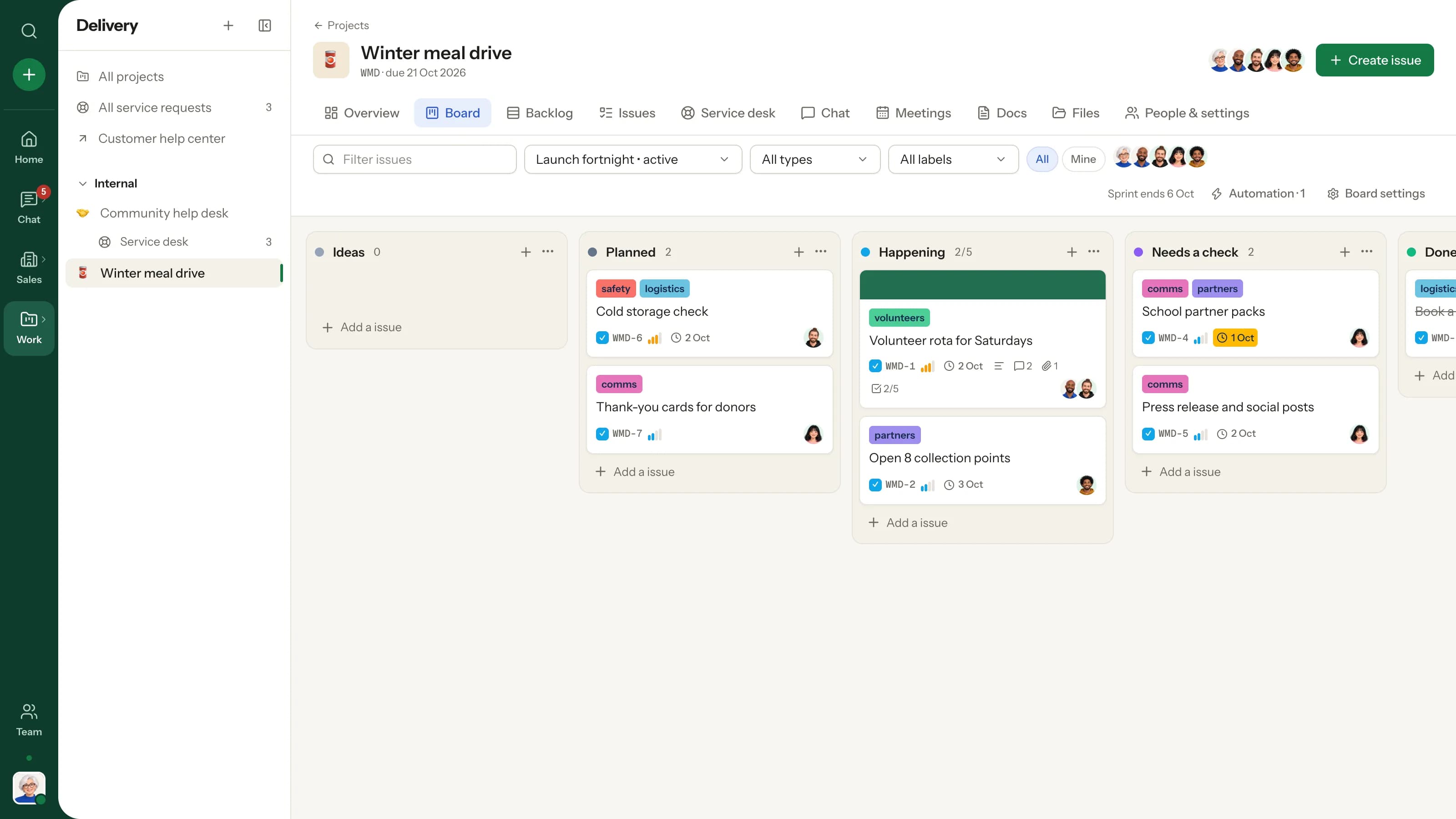Screen dimensions: 1456x819
Task: Add new item next to Delivery title
Action: pos(228,25)
